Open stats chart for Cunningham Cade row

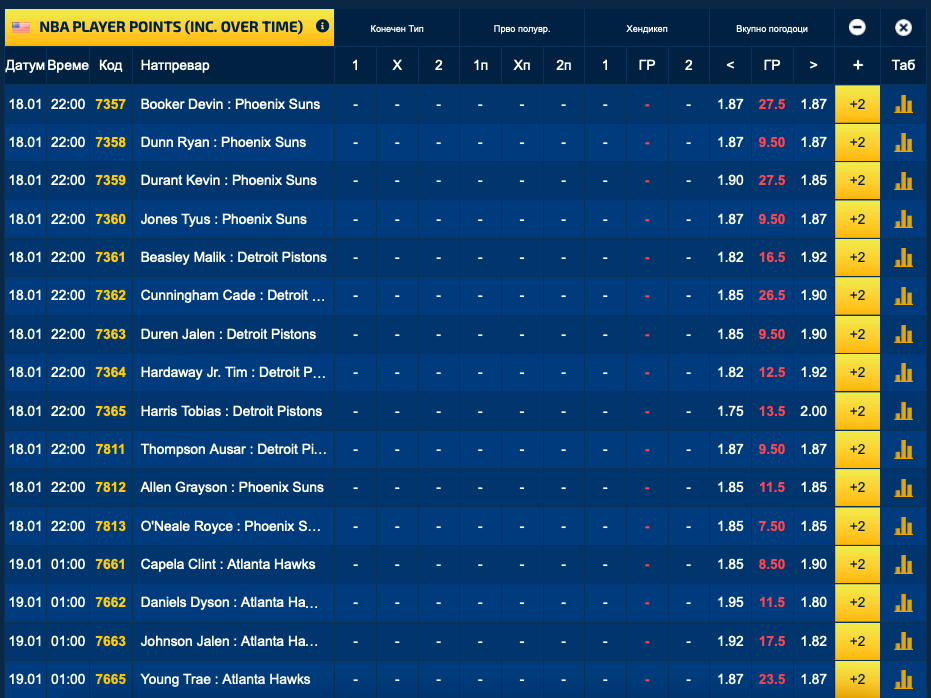click(903, 296)
